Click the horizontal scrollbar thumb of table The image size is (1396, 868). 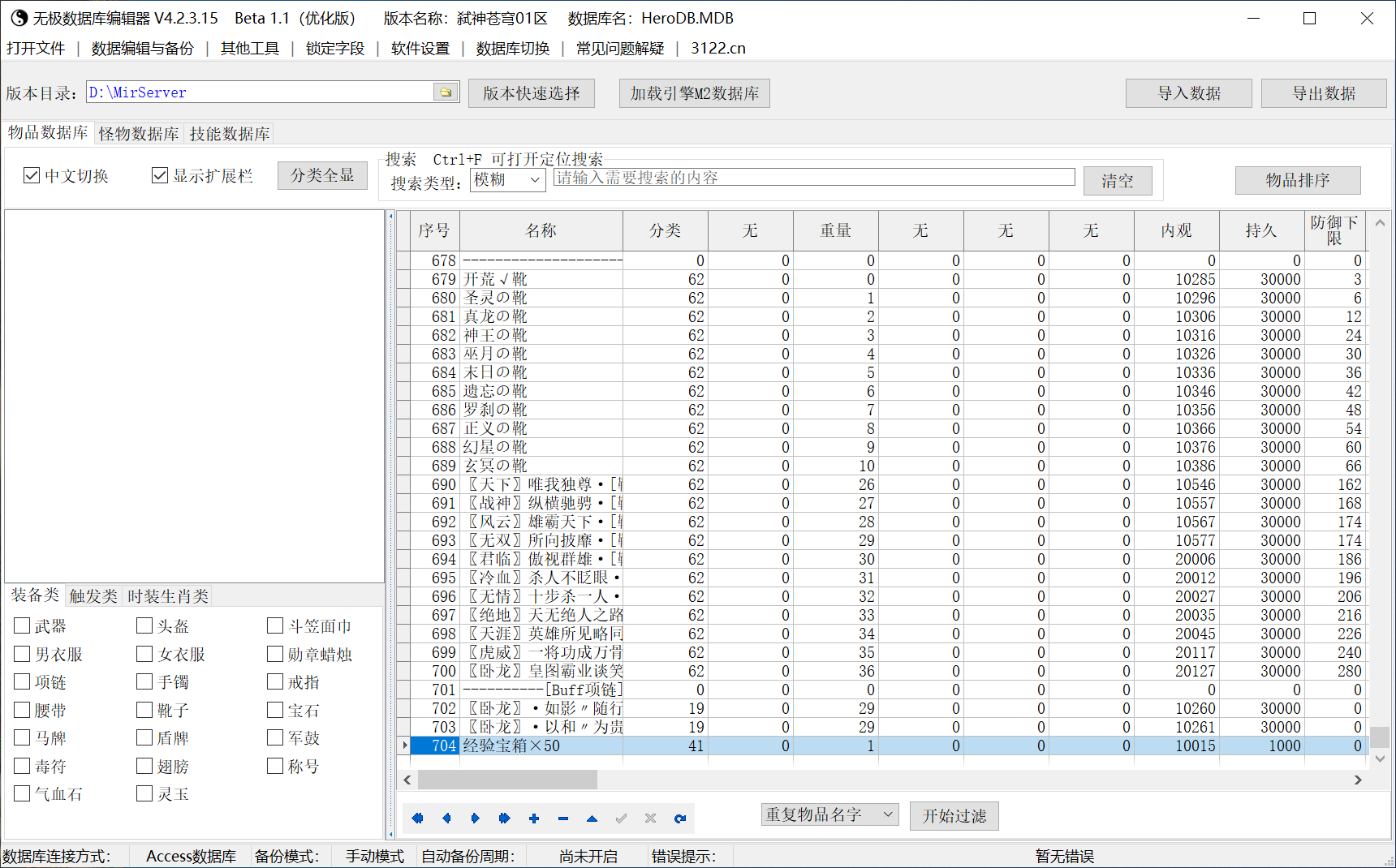tap(507, 780)
